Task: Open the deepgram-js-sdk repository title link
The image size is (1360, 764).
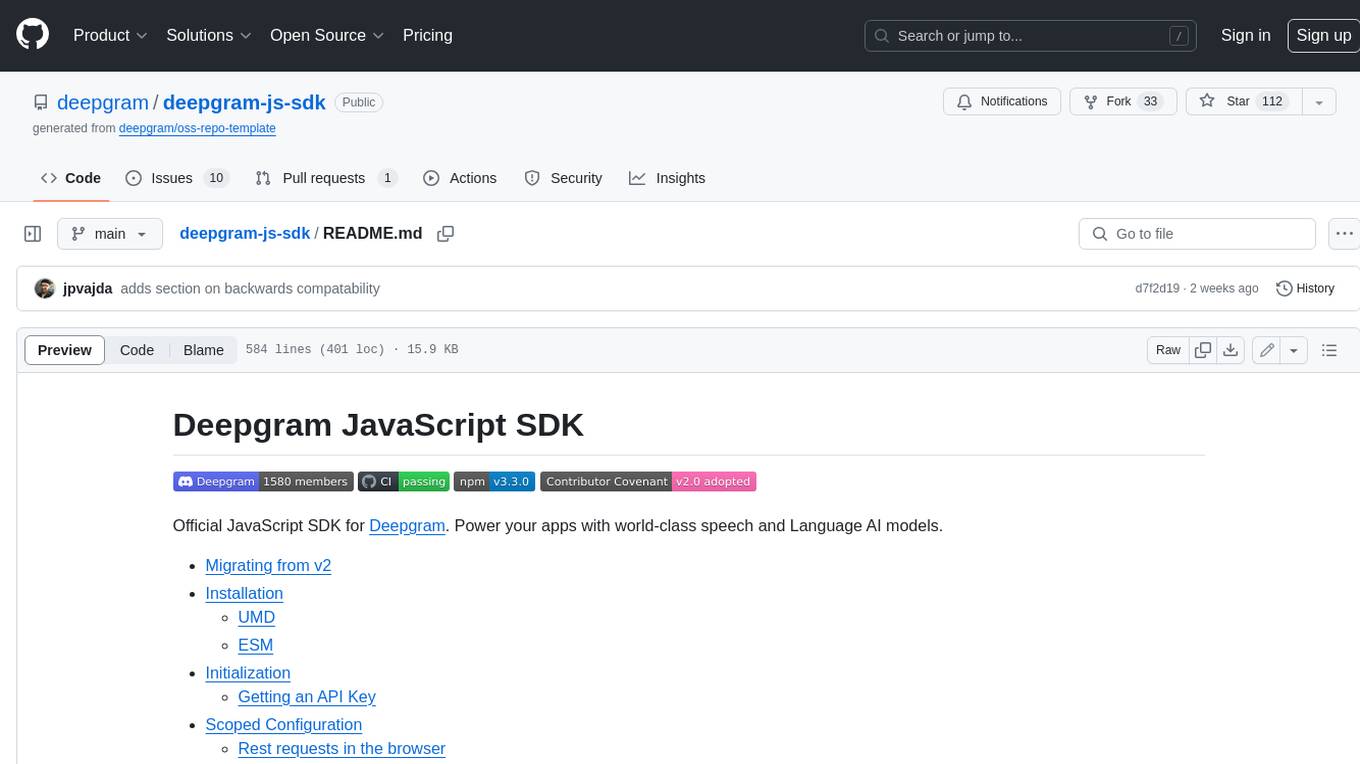Action: coord(244,102)
